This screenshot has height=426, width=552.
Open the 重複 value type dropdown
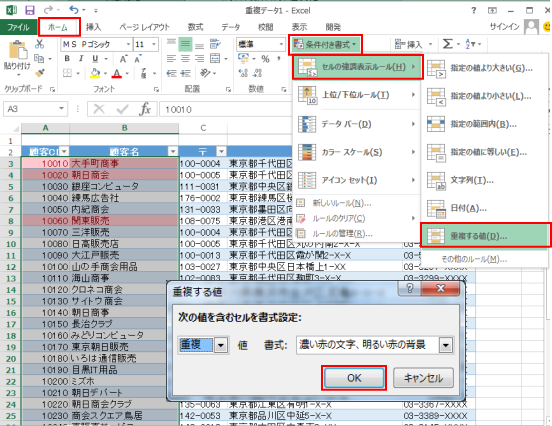(x=221, y=345)
